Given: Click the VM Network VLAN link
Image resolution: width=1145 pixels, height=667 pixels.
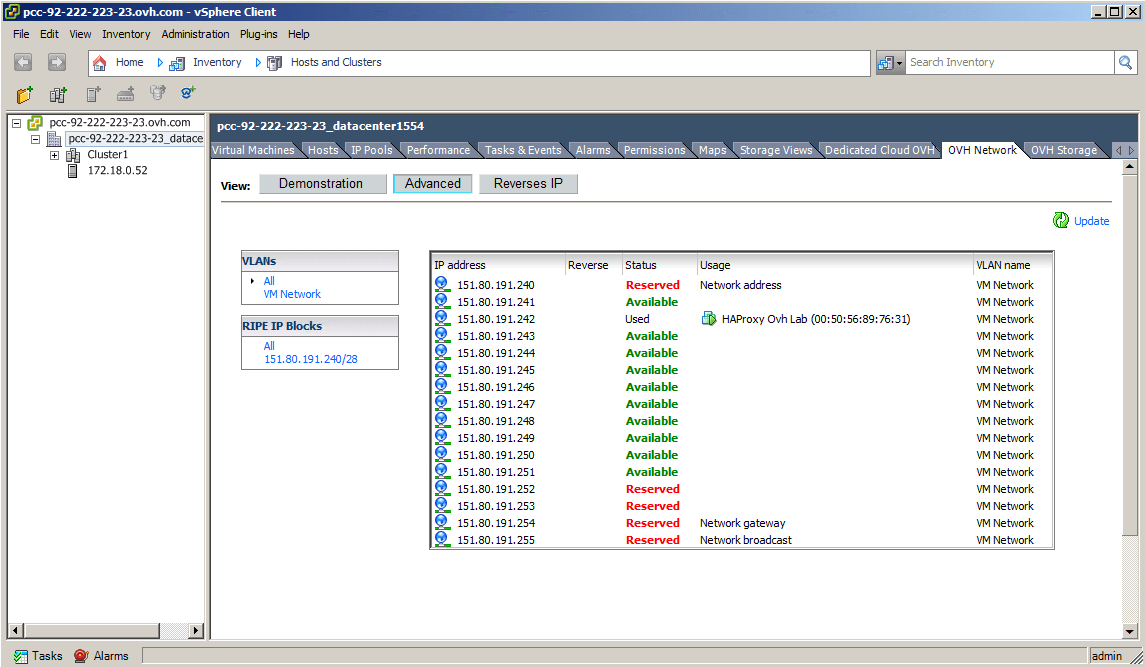Looking at the screenshot, I should 292,294.
